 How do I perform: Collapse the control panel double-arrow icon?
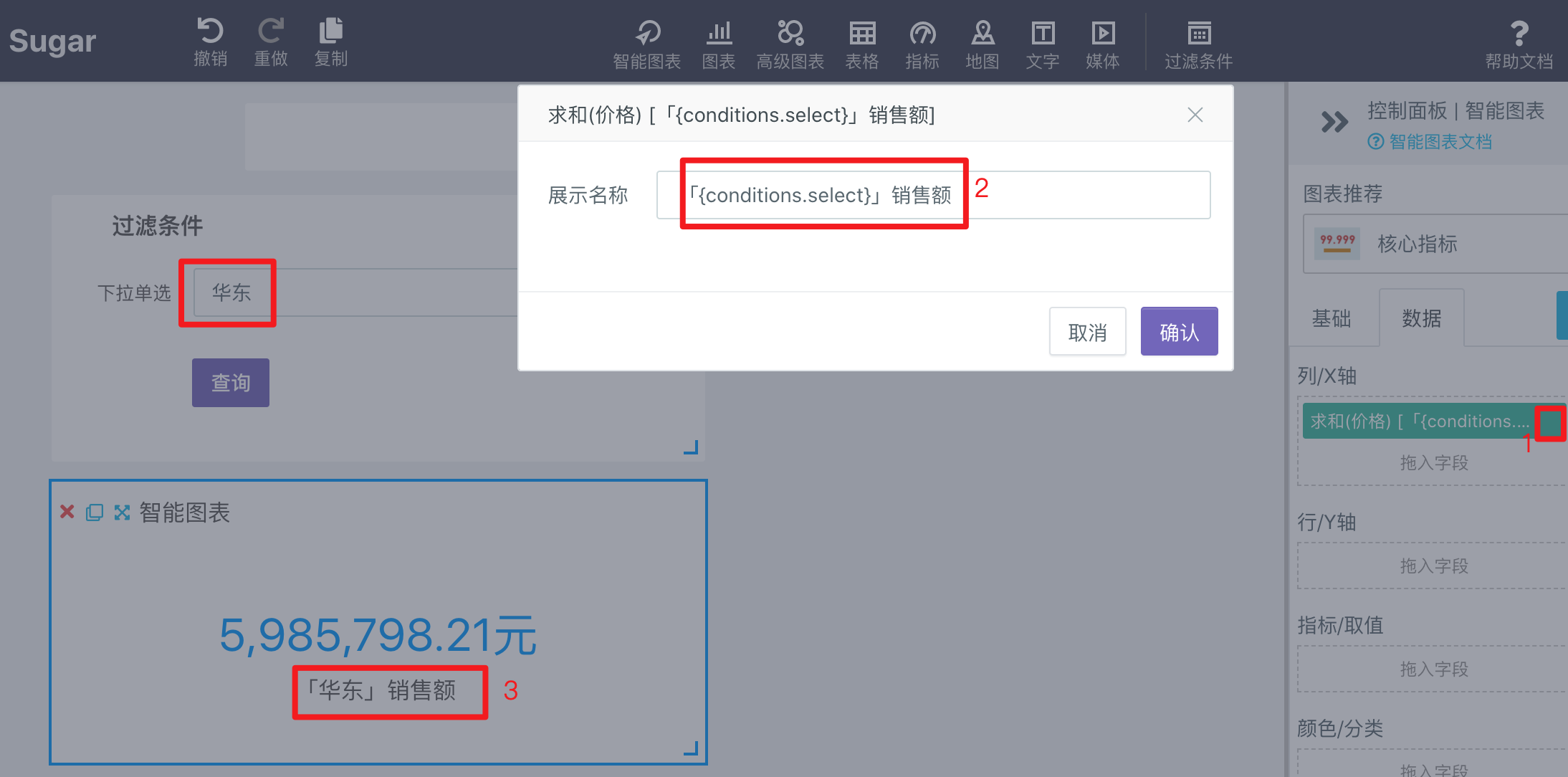(x=1334, y=122)
